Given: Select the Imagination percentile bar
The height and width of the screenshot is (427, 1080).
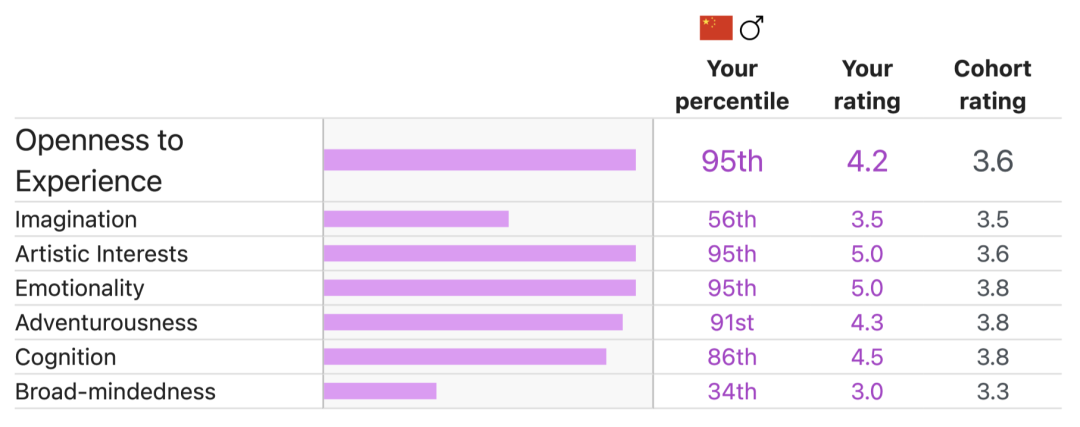Looking at the screenshot, I should point(416,219).
